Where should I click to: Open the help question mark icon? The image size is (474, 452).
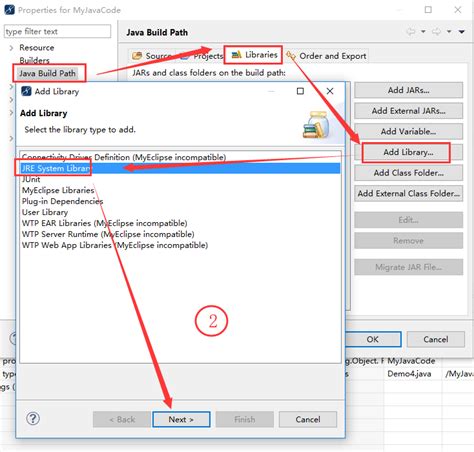tap(33, 418)
